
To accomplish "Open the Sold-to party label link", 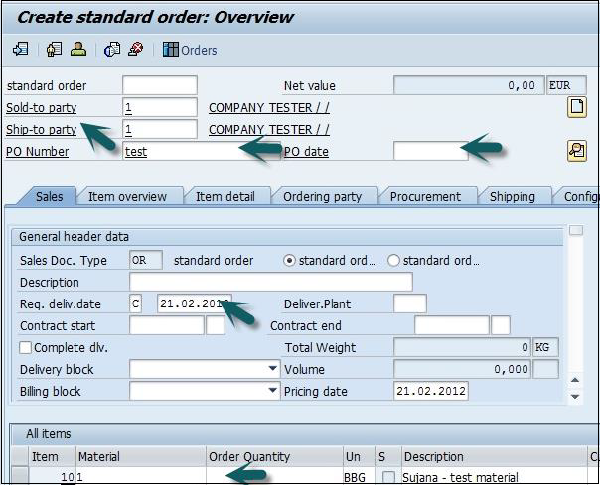I will [41, 108].
